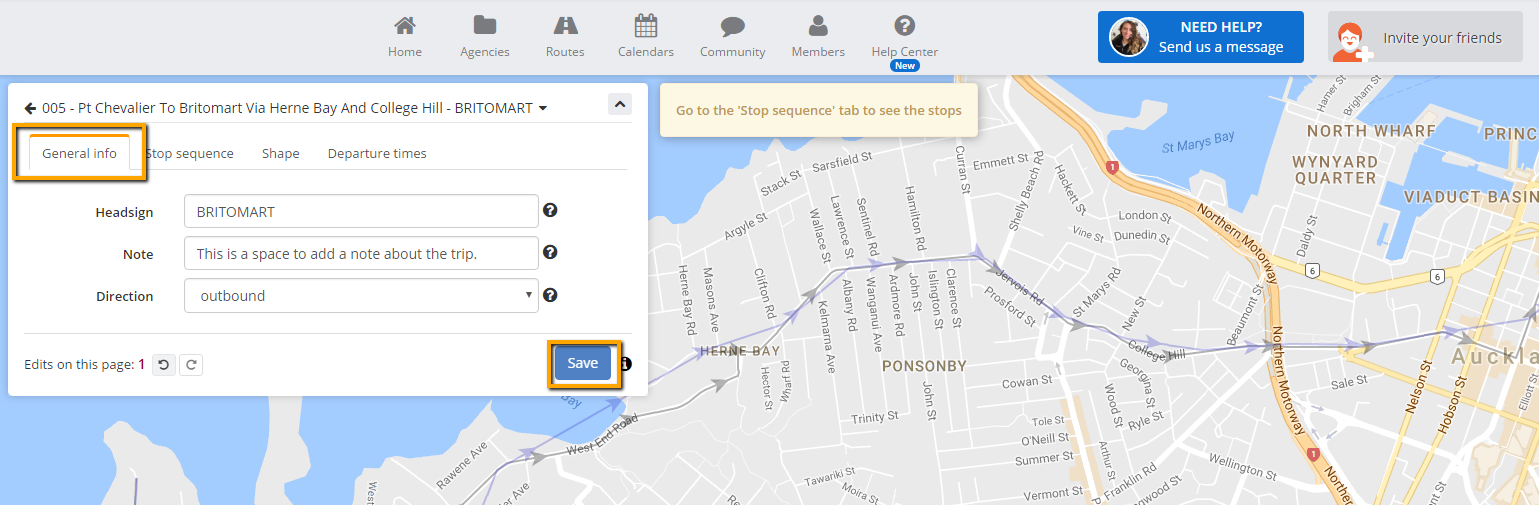The width and height of the screenshot is (1539, 505).
Task: Click the College Hill street label
Action: (1156, 350)
